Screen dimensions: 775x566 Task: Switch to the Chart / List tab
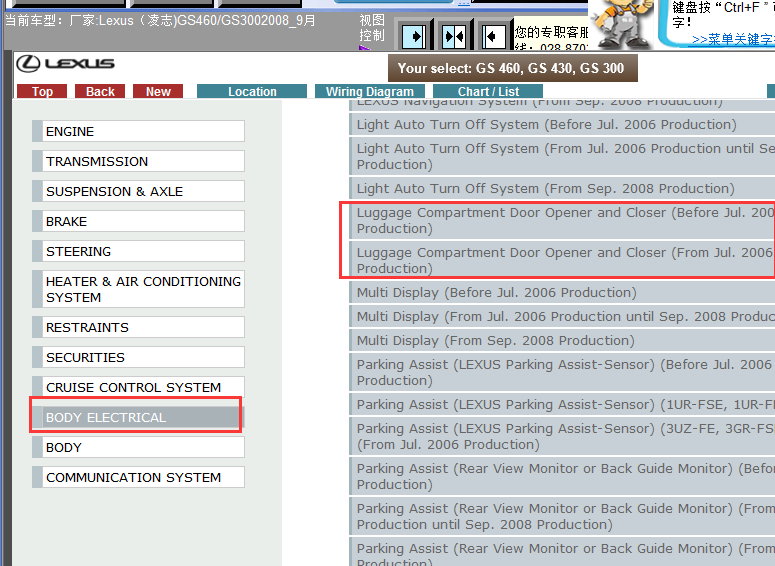(x=488, y=91)
